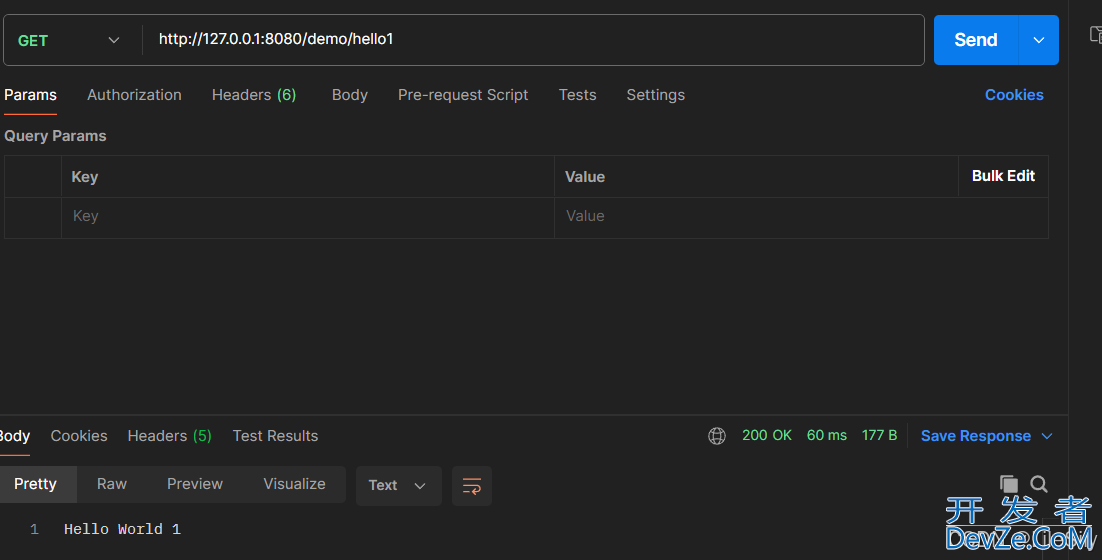Click the wrap lines icon in response toolbar

pyautogui.click(x=472, y=486)
